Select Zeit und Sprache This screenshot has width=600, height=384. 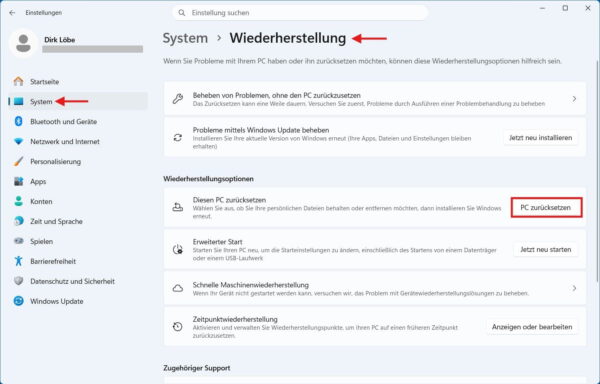coord(78,221)
